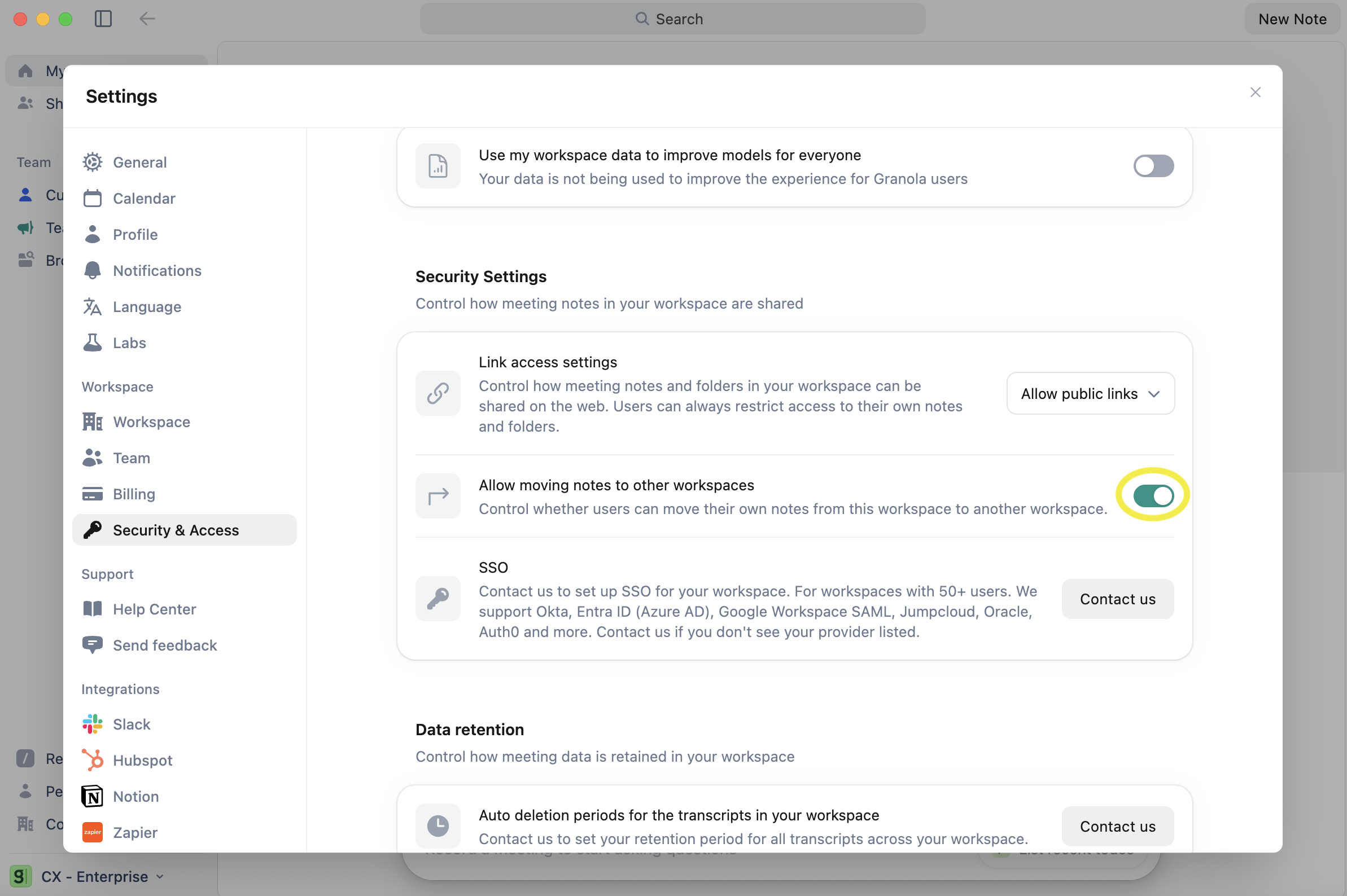
Task: Switch to the Billing section
Action: tap(133, 494)
